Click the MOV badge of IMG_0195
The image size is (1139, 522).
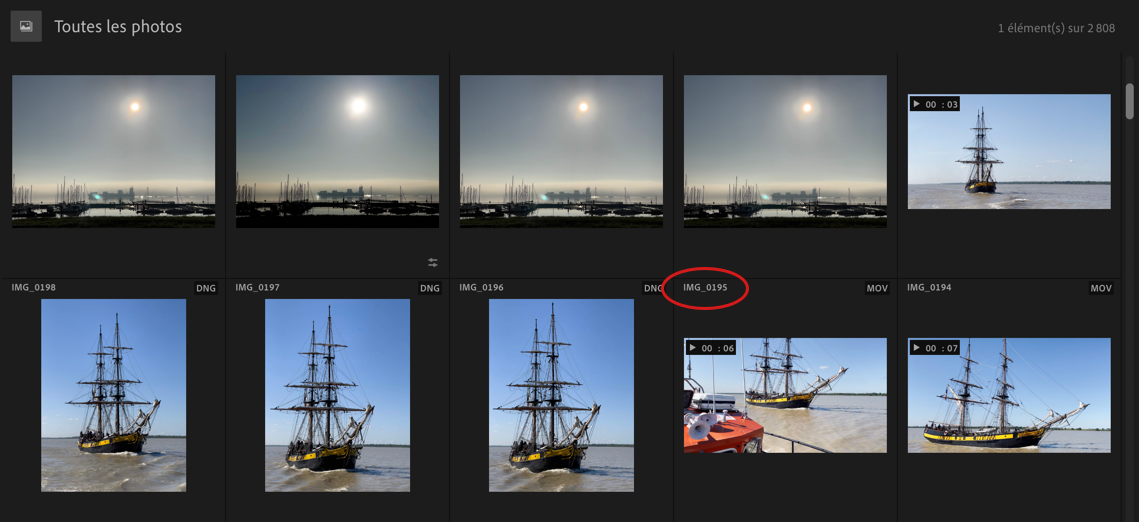pos(877,288)
